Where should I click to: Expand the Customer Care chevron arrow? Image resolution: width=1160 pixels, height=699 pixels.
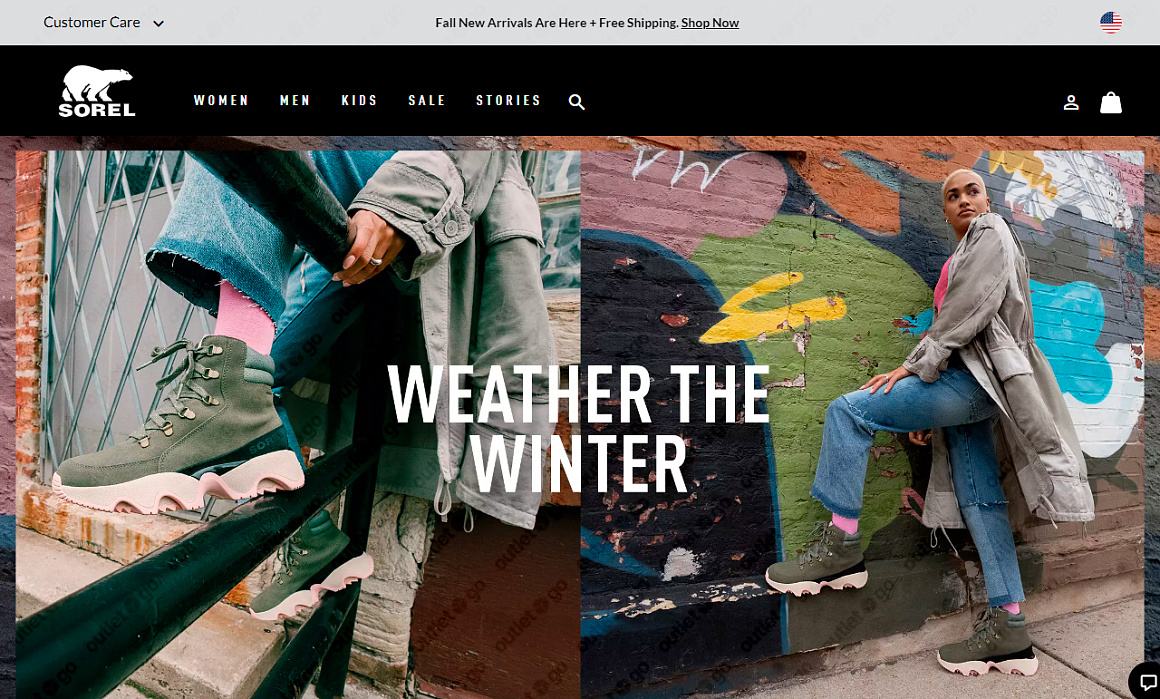pos(158,24)
